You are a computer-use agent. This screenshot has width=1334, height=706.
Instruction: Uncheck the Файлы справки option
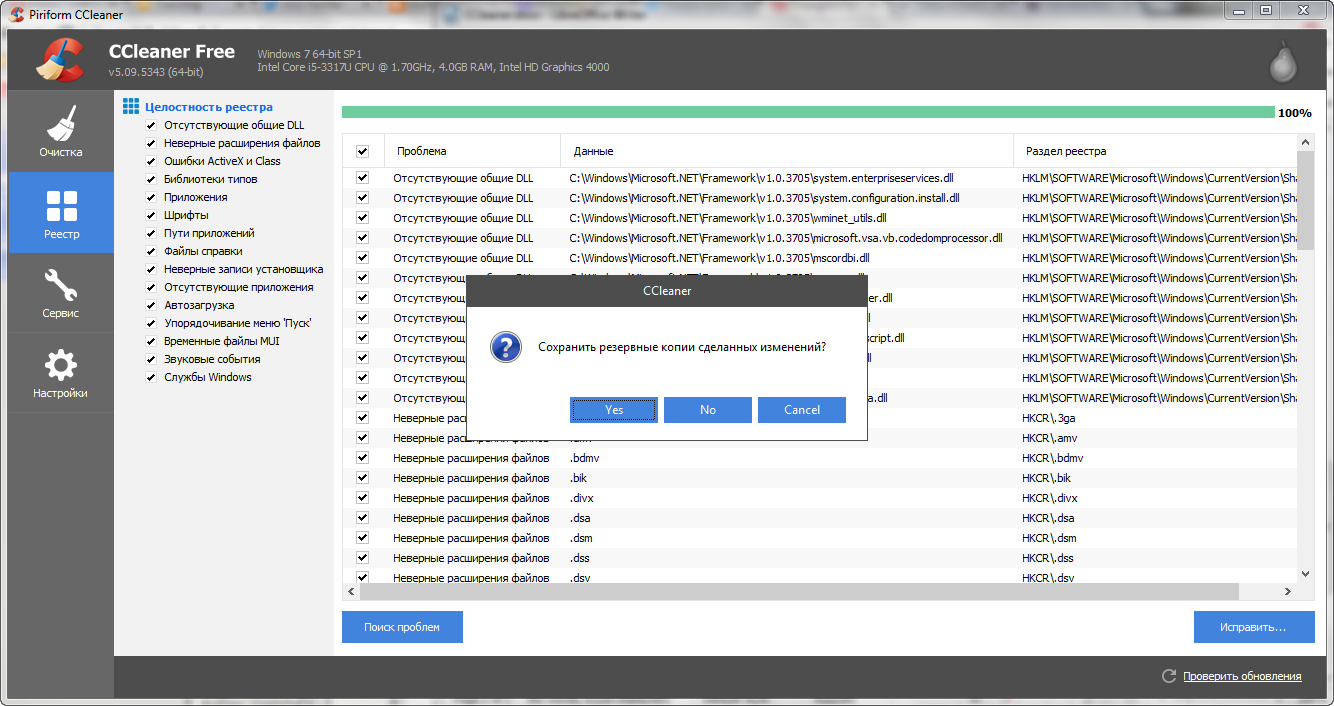click(x=151, y=251)
